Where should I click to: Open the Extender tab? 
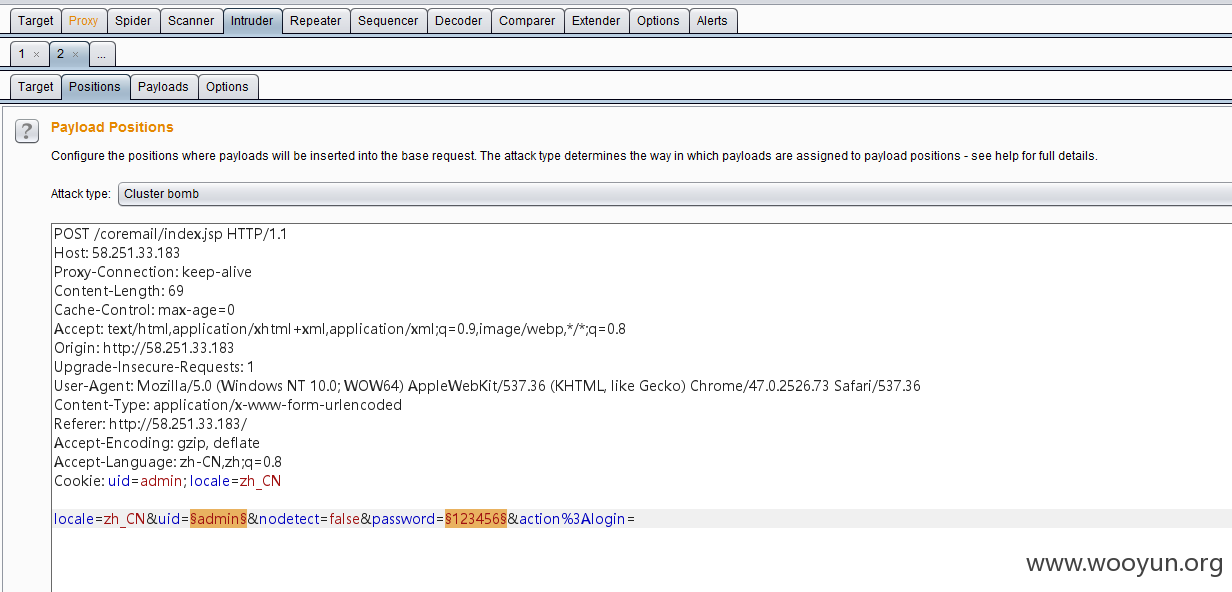[x=596, y=21]
